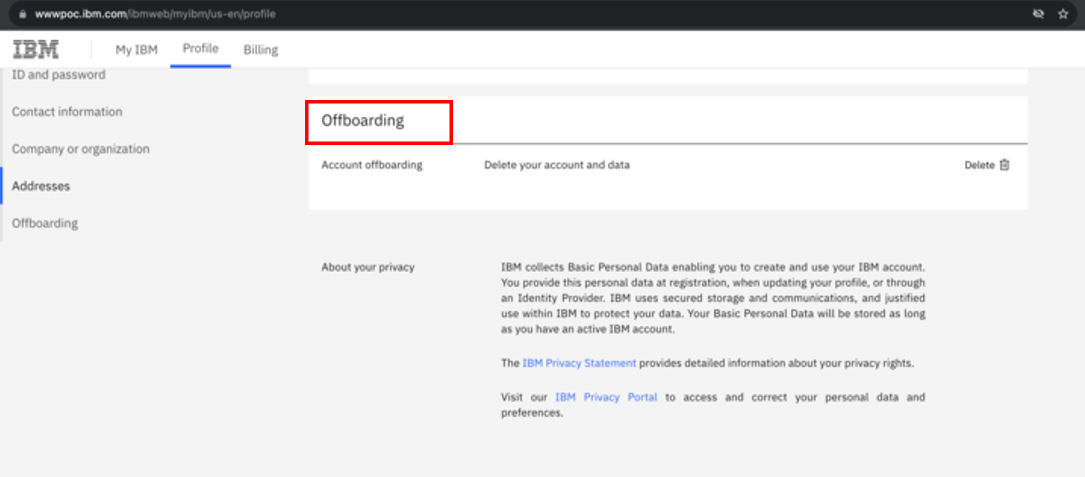Switch to the Billing tab
Viewport: 1085px width, 477px height.
coord(261,50)
